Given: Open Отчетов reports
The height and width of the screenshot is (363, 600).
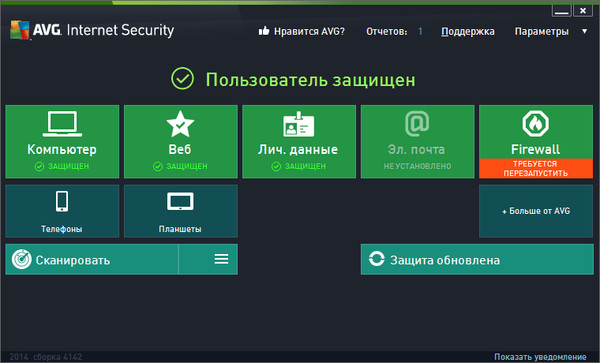Looking at the screenshot, I should coord(386,31).
